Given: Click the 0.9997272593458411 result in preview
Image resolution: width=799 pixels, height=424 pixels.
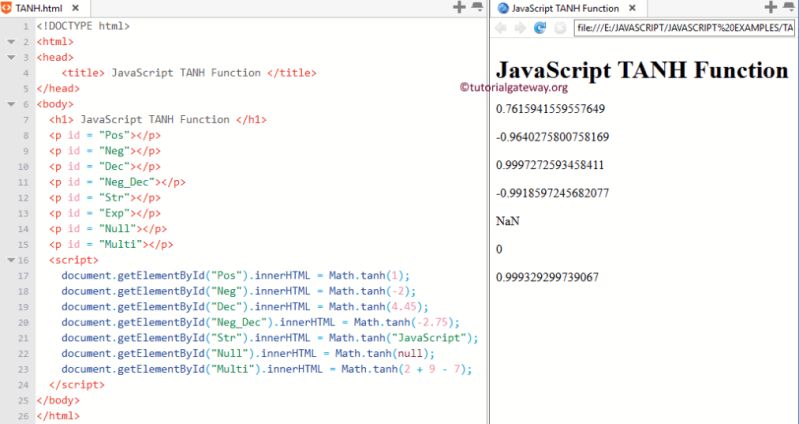Looking at the screenshot, I should pyautogui.click(x=550, y=165).
